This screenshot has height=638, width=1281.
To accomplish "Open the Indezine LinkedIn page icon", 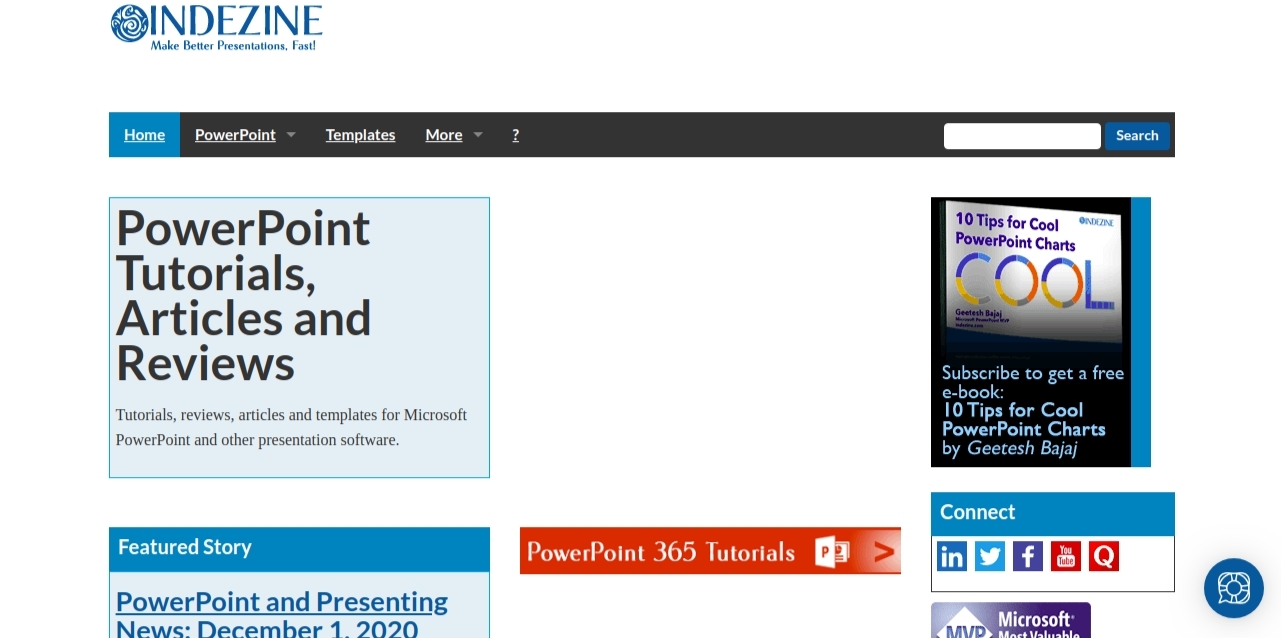I will click(952, 556).
